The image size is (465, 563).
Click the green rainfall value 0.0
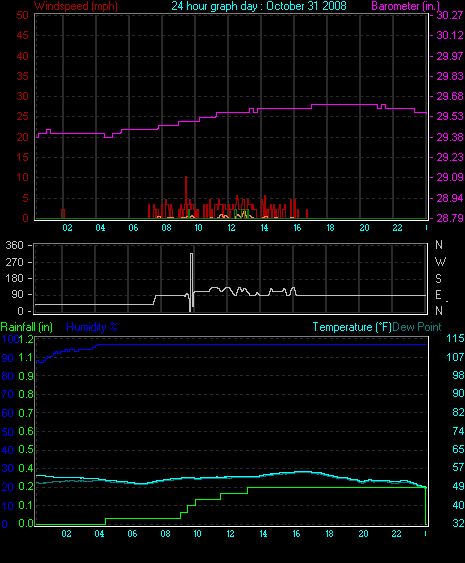pyautogui.click(x=26, y=524)
